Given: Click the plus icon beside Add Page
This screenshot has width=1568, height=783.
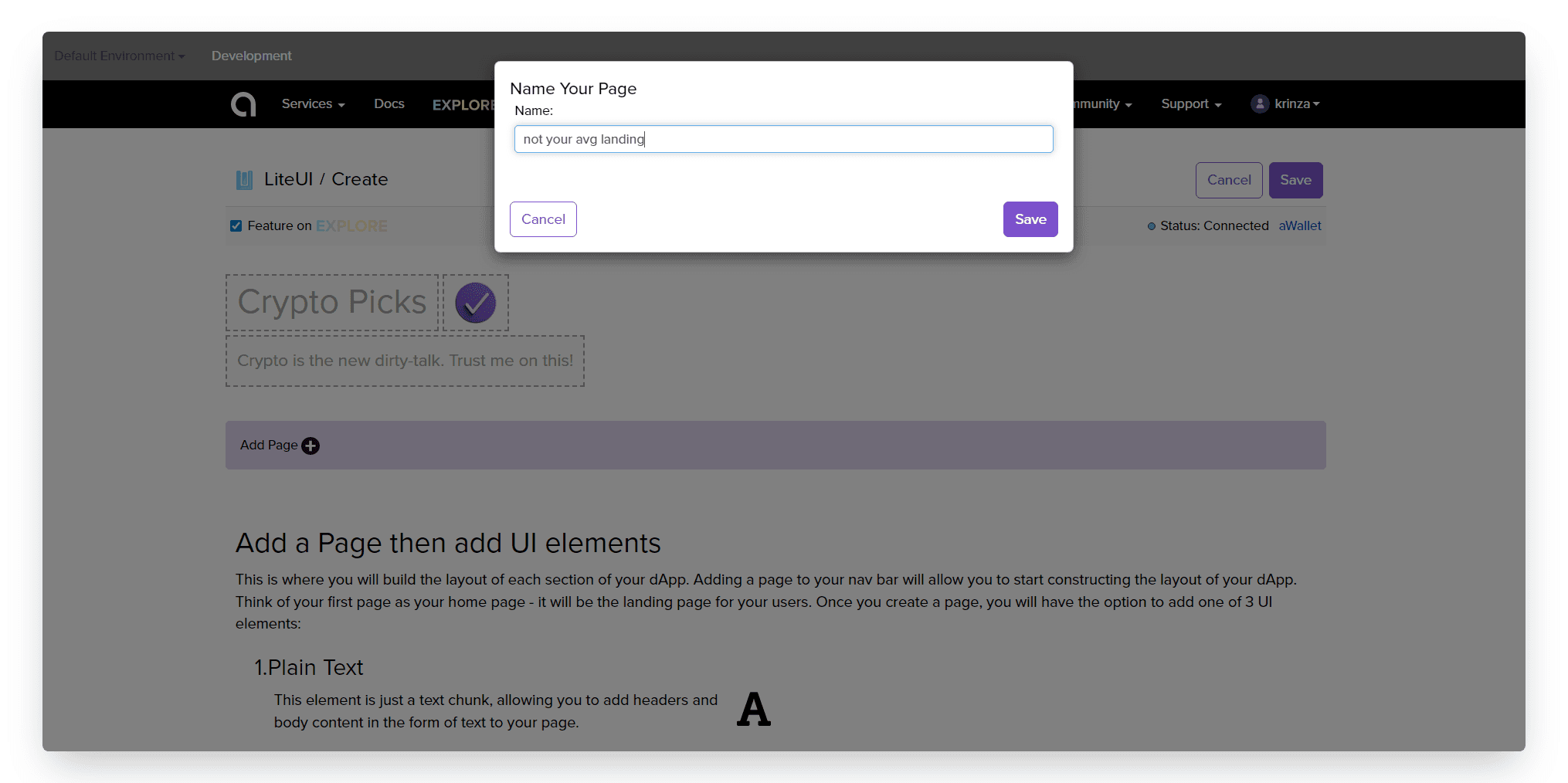Looking at the screenshot, I should click(311, 446).
